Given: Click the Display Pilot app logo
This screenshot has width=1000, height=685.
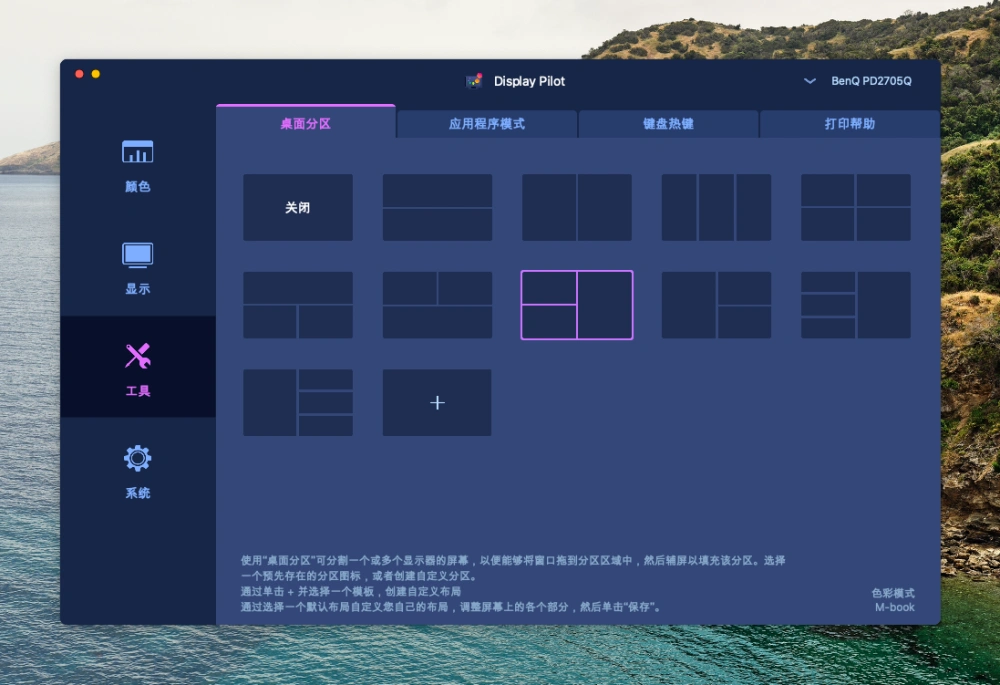Looking at the screenshot, I should pos(474,81).
